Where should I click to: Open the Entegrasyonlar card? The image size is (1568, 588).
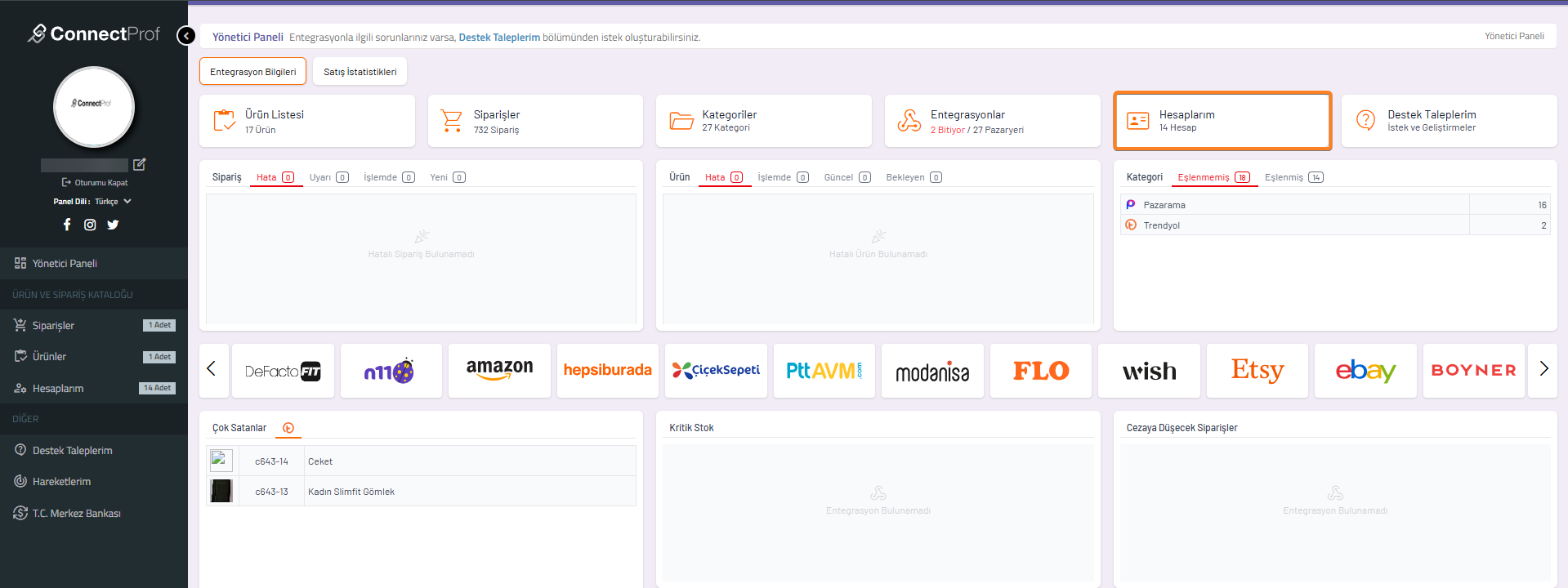point(992,121)
